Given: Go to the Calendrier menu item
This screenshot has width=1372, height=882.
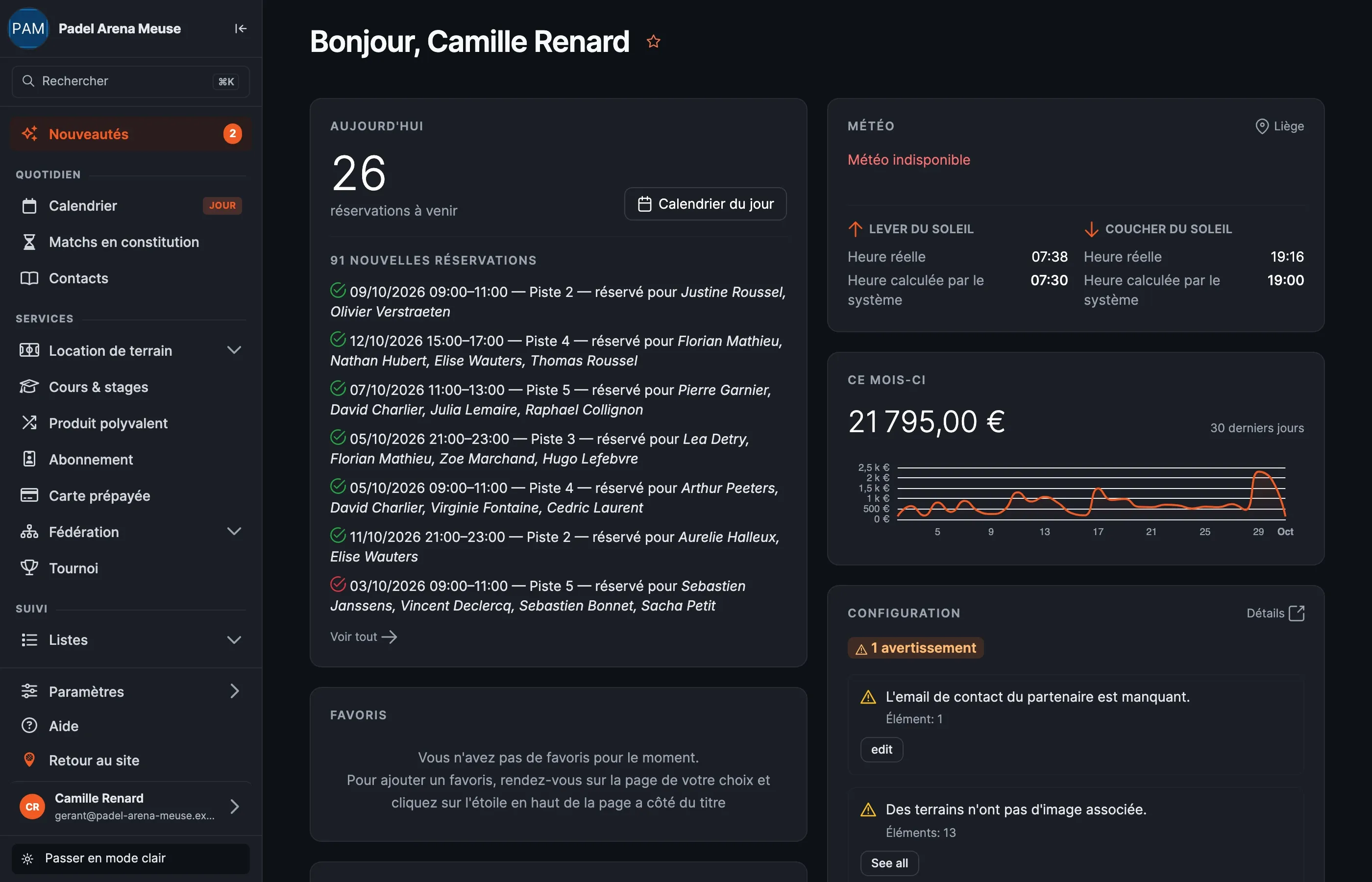Looking at the screenshot, I should [130, 206].
